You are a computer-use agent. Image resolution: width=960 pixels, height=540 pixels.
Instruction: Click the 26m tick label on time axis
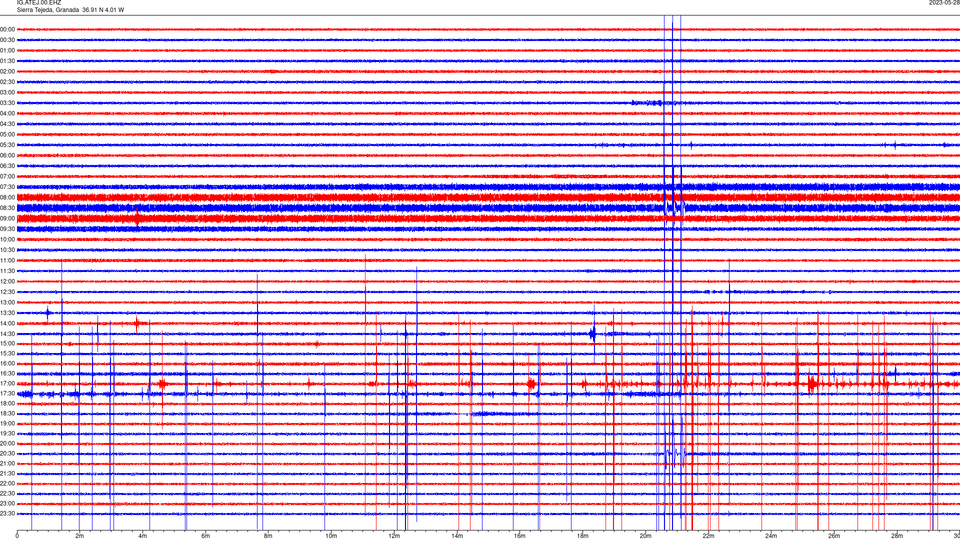(834, 536)
